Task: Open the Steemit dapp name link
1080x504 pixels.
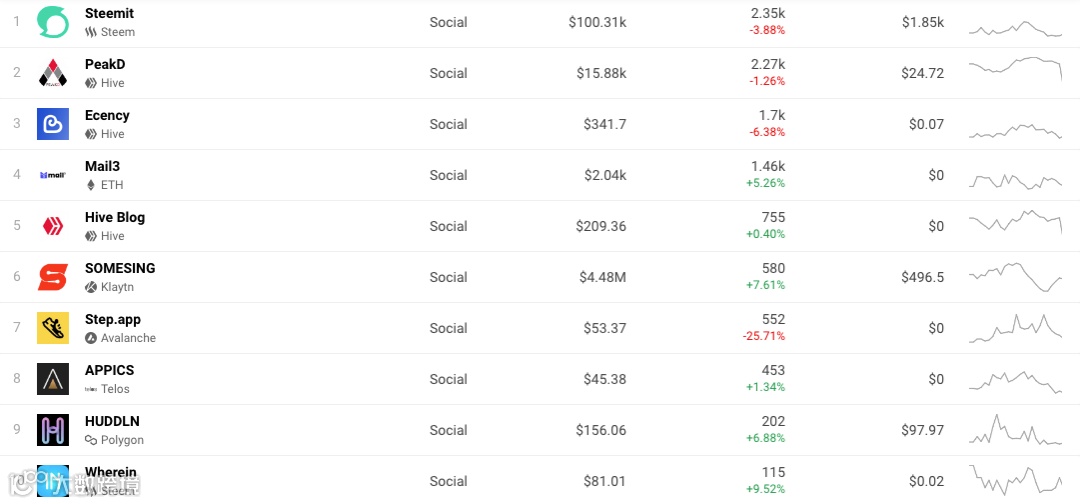Action: pos(110,13)
